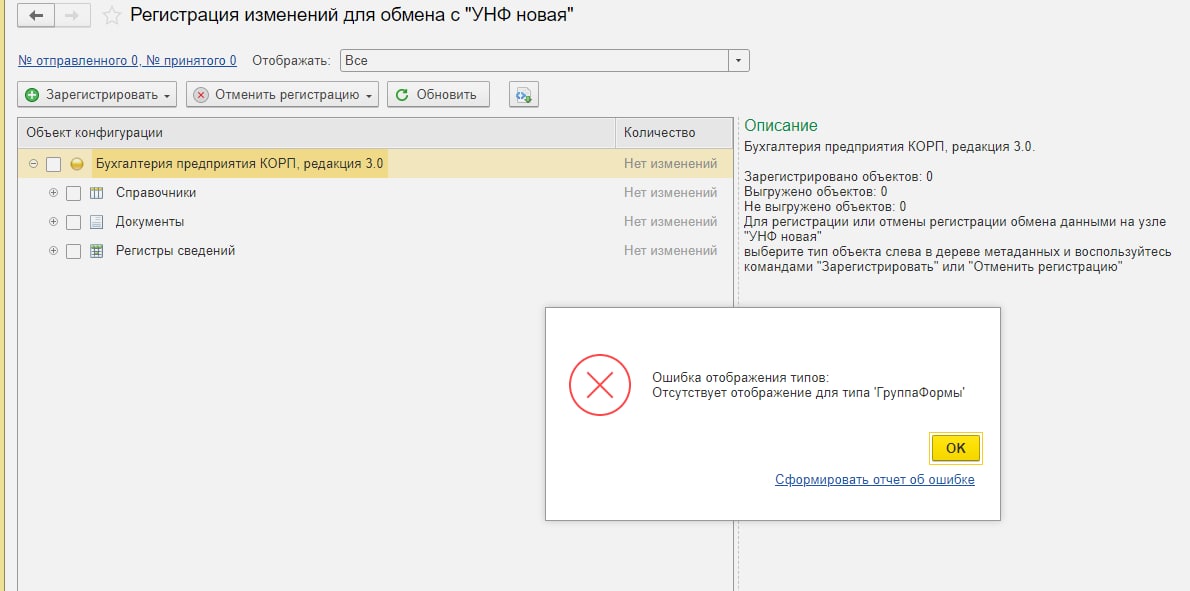This screenshot has width=1190, height=591.
Task: Open Сформировать отчет об ошибке link
Action: pos(874,479)
